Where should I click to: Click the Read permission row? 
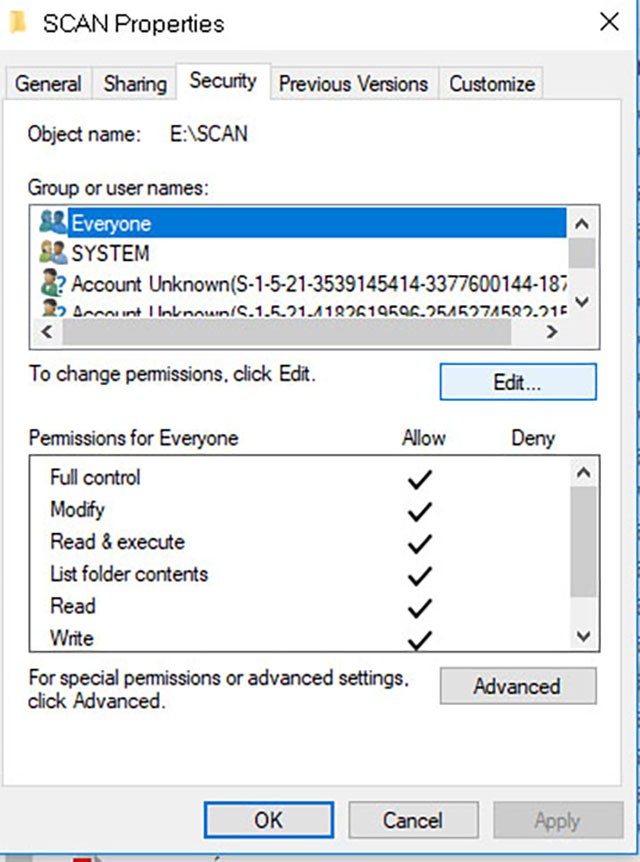point(300,606)
